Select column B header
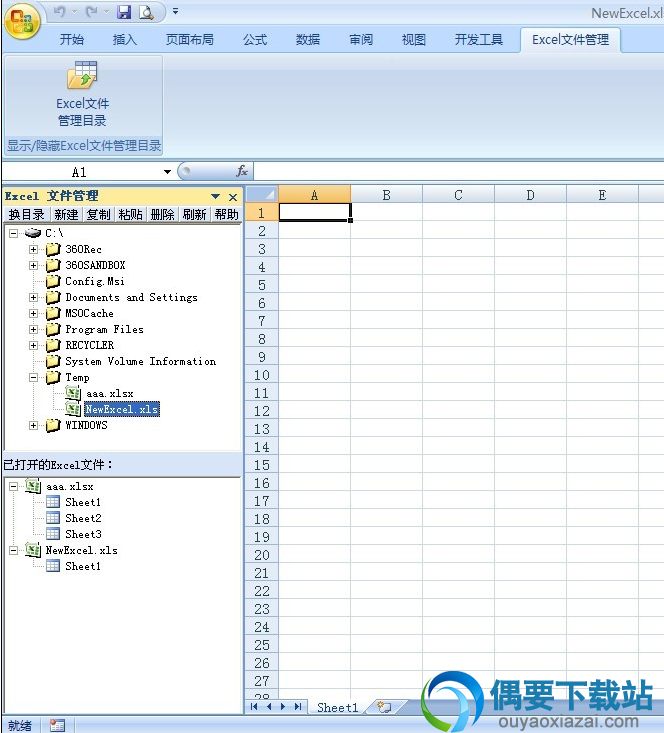Image resolution: width=664 pixels, height=733 pixels. pyautogui.click(x=386, y=194)
